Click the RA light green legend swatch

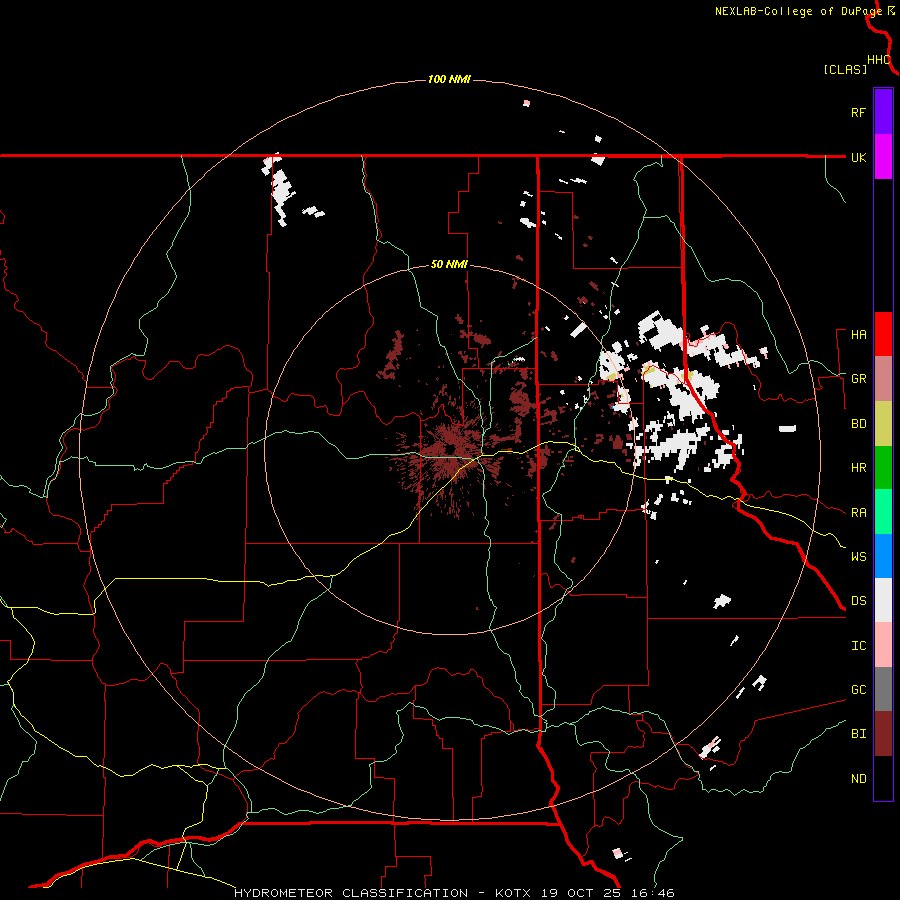coord(883,512)
